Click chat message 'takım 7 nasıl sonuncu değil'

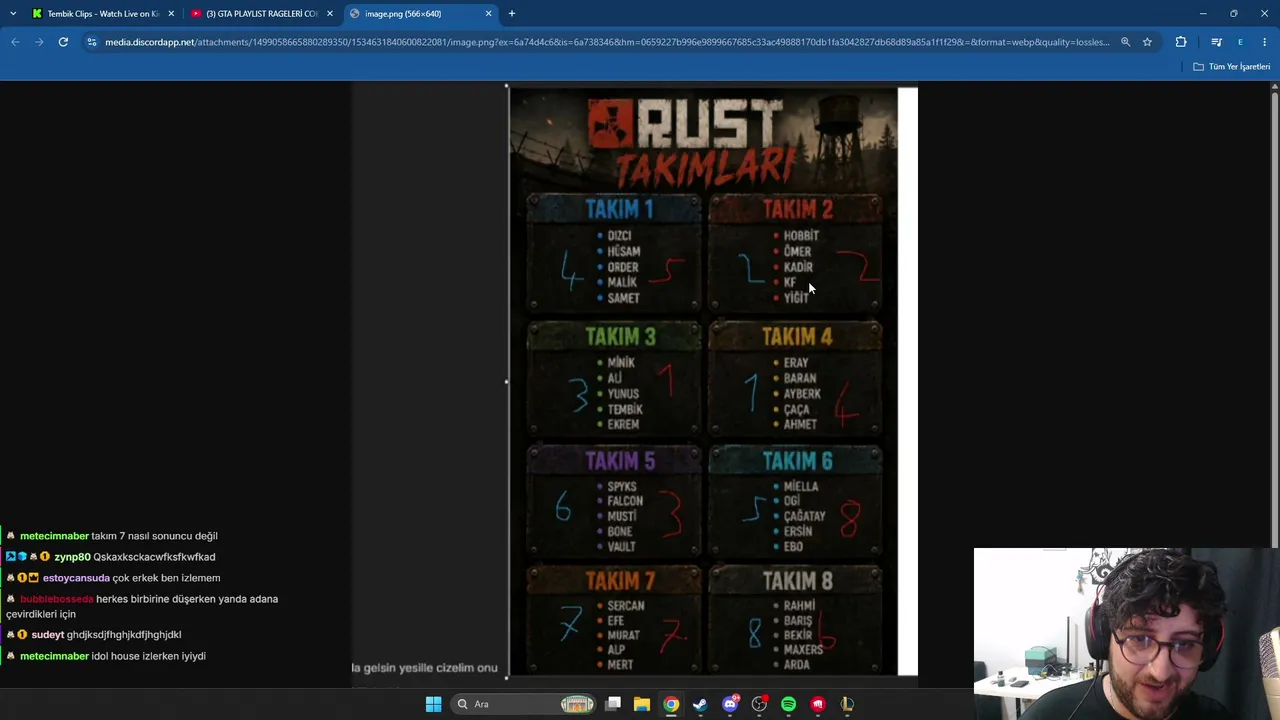tap(154, 536)
